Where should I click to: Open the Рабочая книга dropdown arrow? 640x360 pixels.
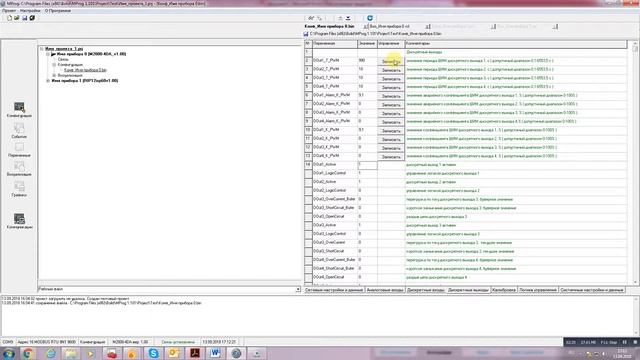(298, 289)
